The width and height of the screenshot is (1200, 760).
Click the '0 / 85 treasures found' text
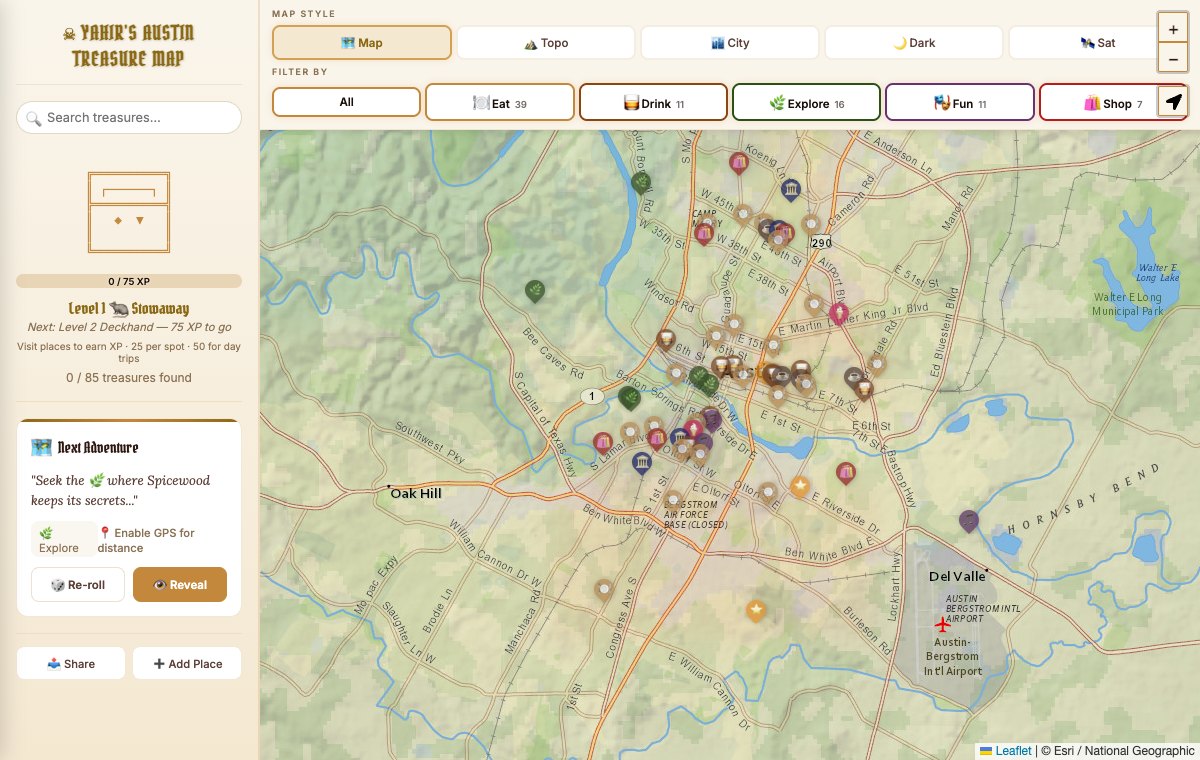(x=129, y=377)
